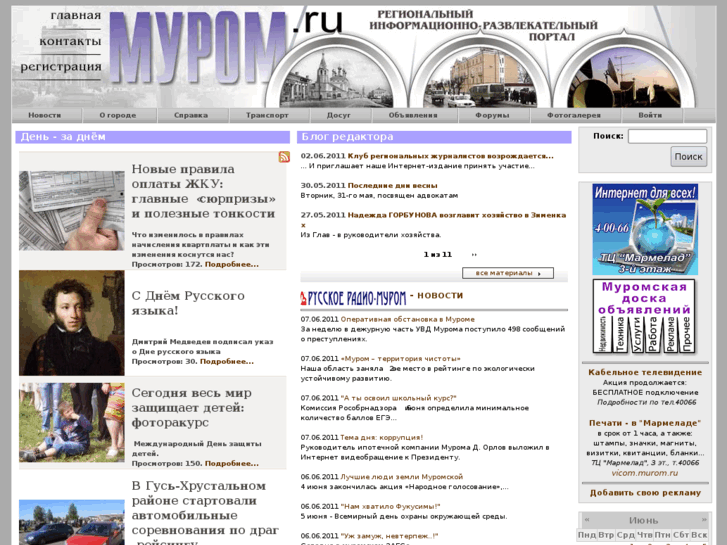Open the RSS feed icon
Viewport: 727px width, 545px height.
(x=284, y=157)
